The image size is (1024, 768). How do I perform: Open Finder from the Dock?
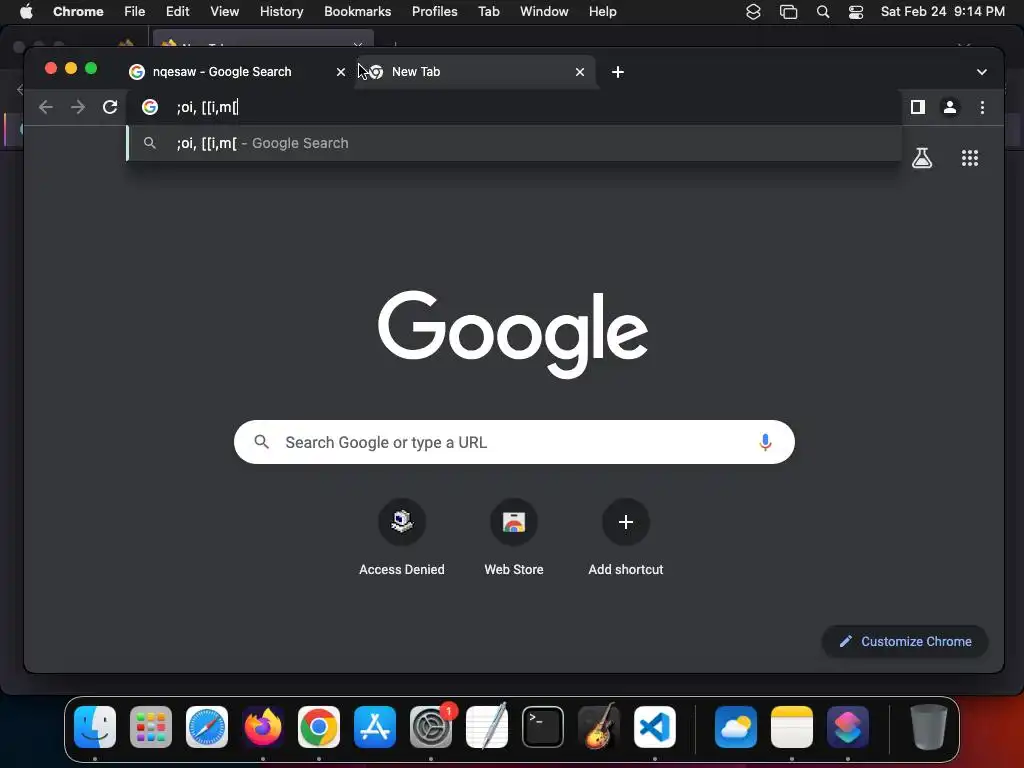95,727
